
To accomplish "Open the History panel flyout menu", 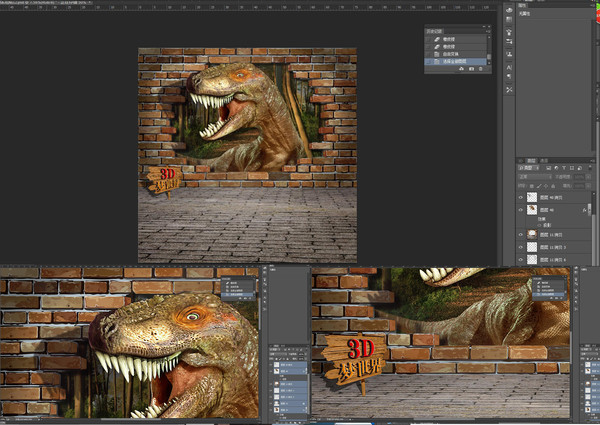I will click(489, 31).
